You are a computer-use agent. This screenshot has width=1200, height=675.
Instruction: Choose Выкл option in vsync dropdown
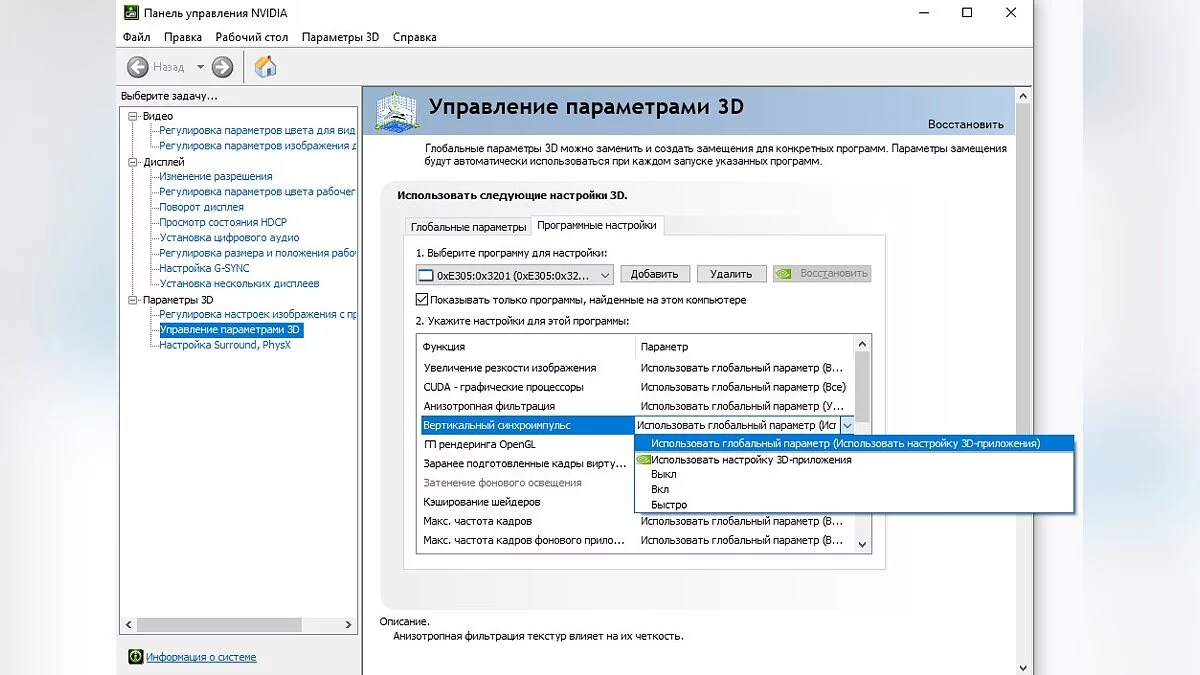click(854, 475)
